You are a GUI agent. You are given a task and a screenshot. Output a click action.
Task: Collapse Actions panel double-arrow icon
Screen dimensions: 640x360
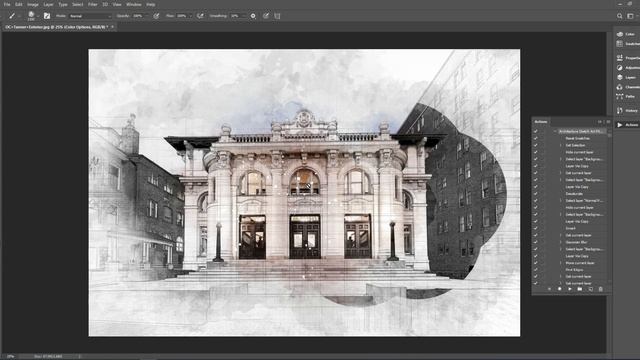pyautogui.click(x=600, y=122)
